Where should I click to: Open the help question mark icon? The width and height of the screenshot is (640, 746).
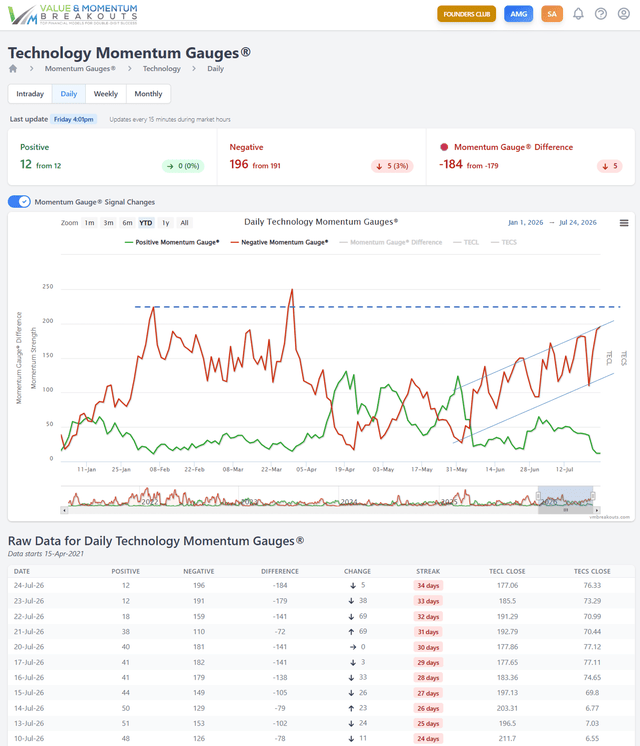pos(601,14)
